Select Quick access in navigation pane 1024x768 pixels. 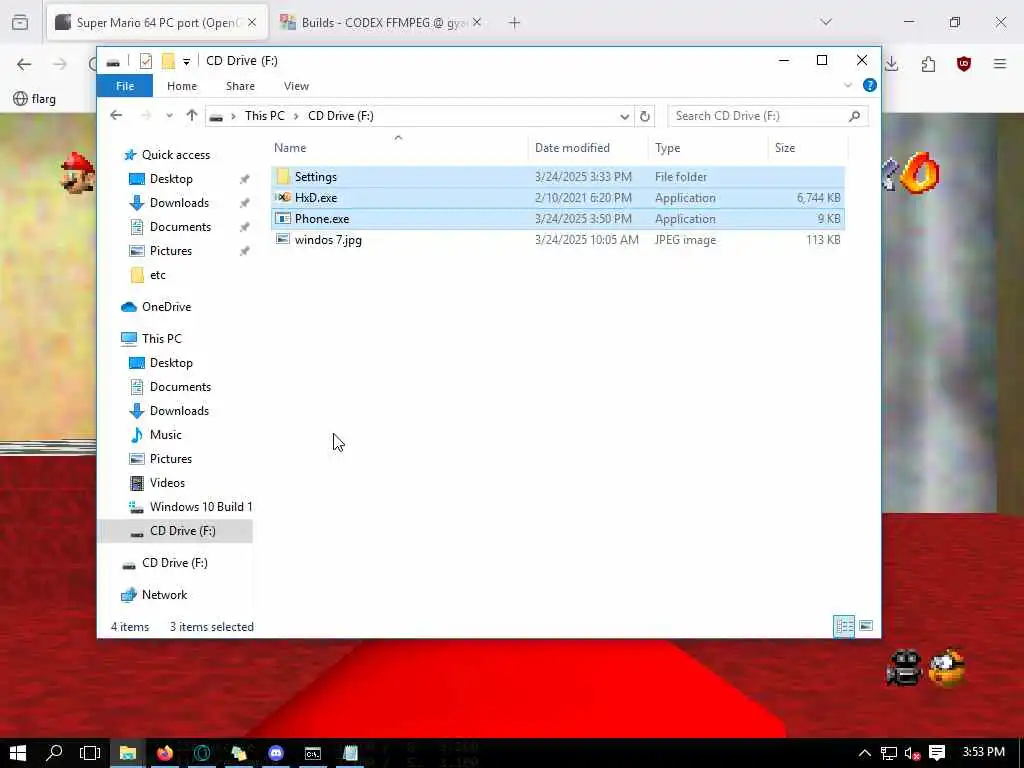176,155
